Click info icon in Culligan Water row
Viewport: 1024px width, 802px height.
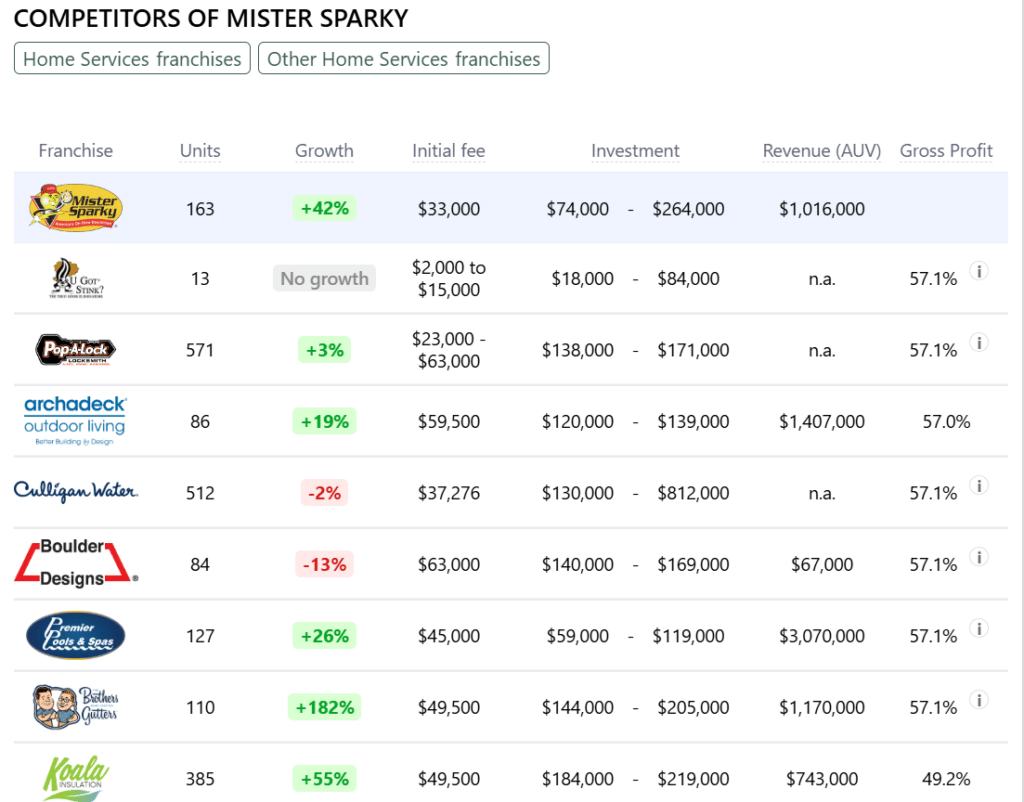(978, 485)
